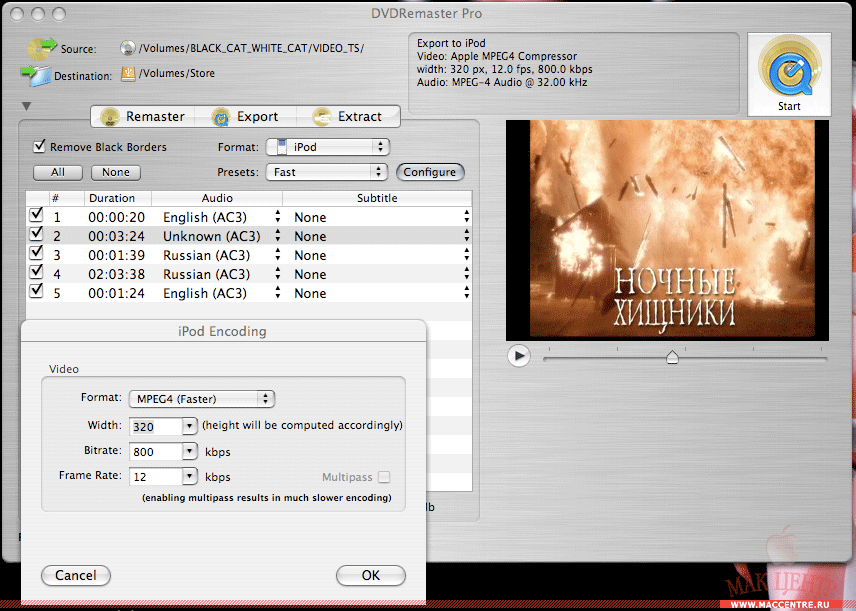The width and height of the screenshot is (856, 611).
Task: Uncheck title 2 checkbox
Action: click(36, 234)
